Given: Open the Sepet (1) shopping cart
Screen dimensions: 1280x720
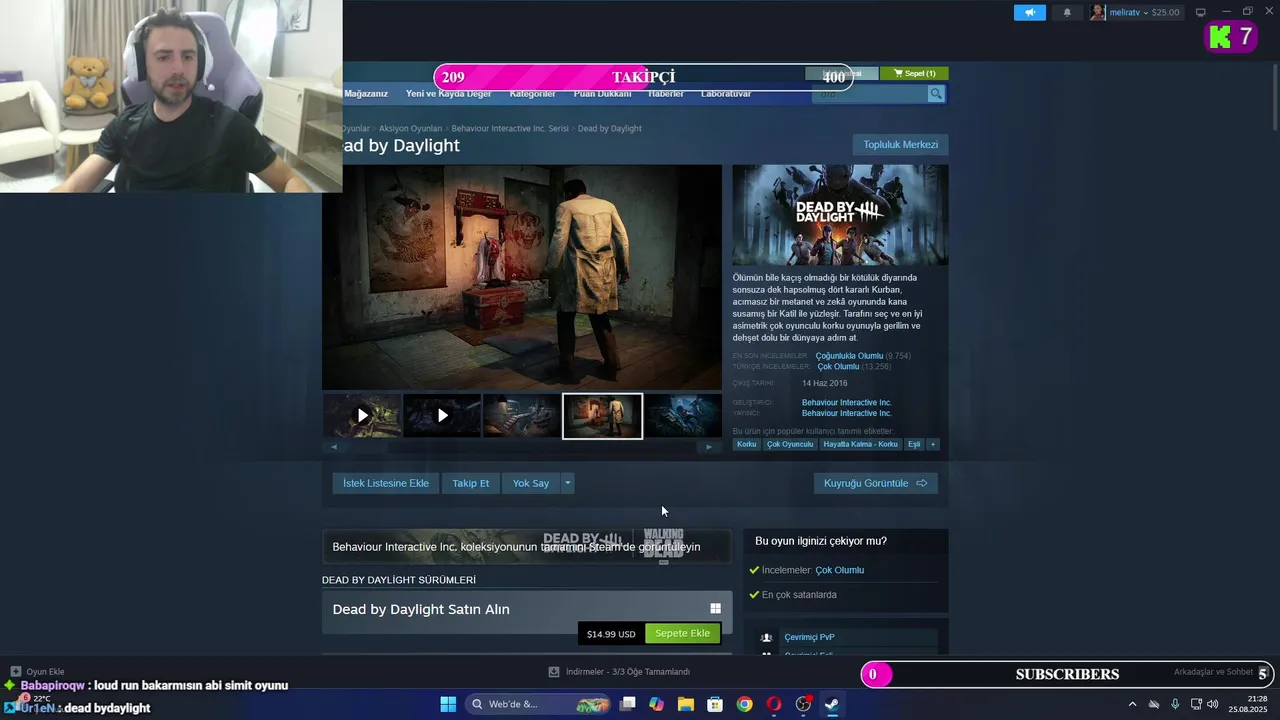Looking at the screenshot, I should tap(915, 73).
